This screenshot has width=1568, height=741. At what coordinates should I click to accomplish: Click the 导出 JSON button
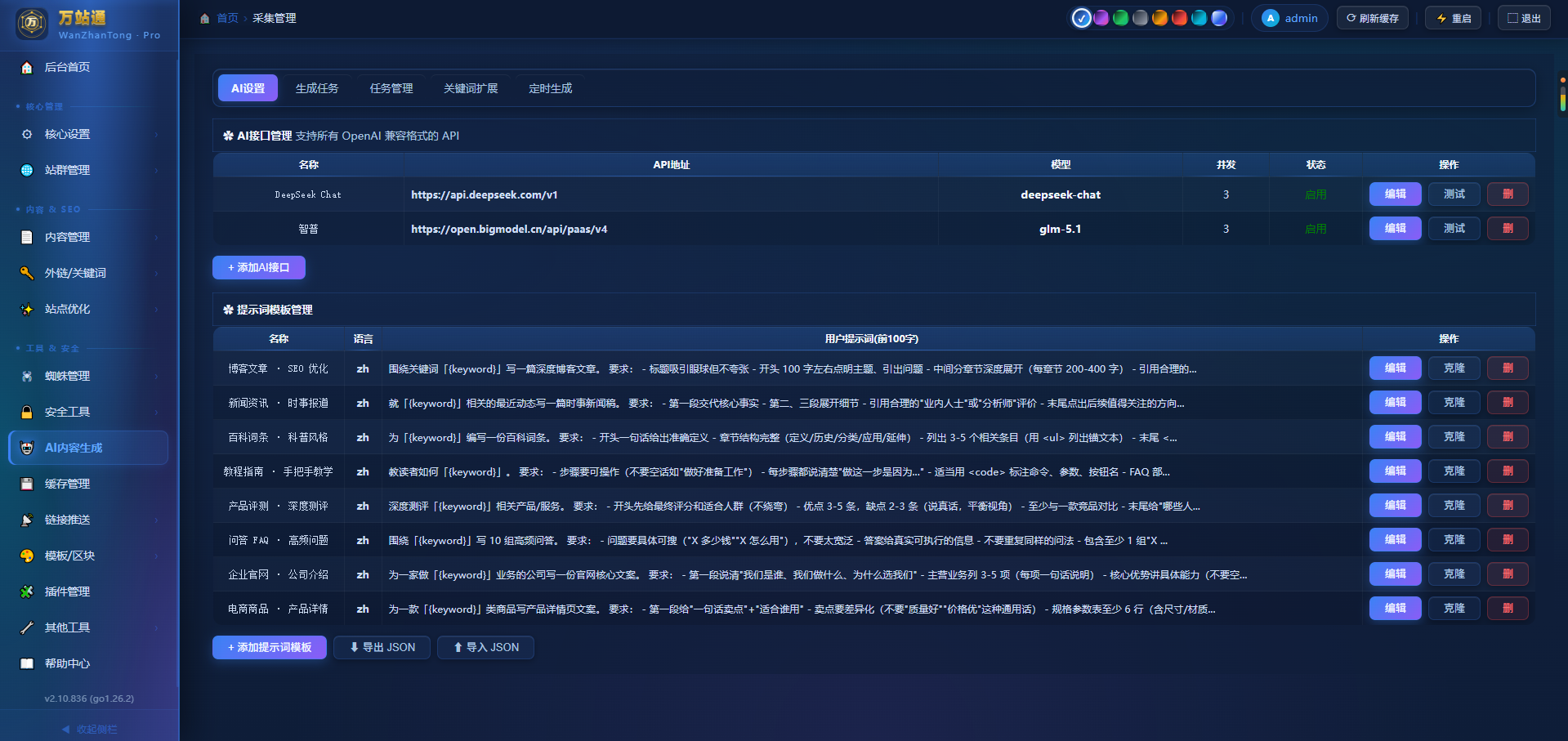(382, 648)
